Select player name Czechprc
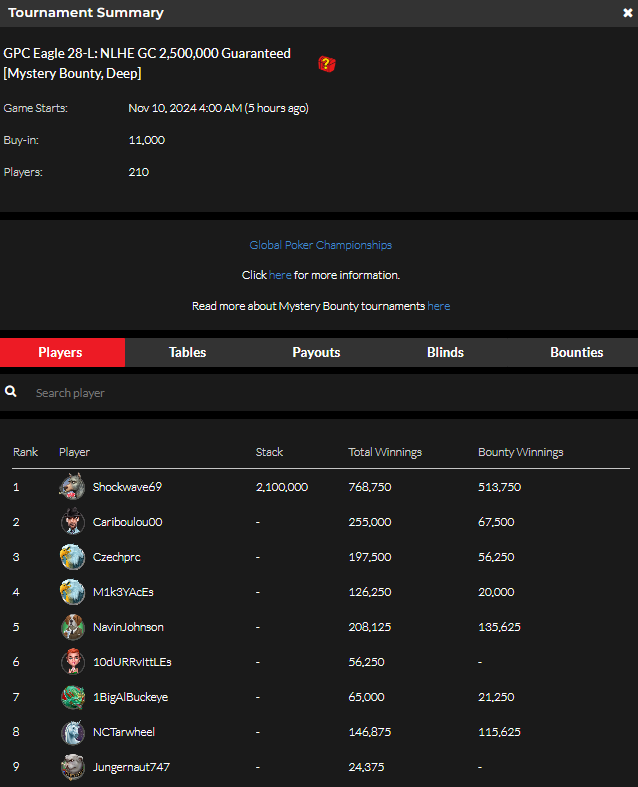Viewport: 638px width, 787px height. pos(116,557)
